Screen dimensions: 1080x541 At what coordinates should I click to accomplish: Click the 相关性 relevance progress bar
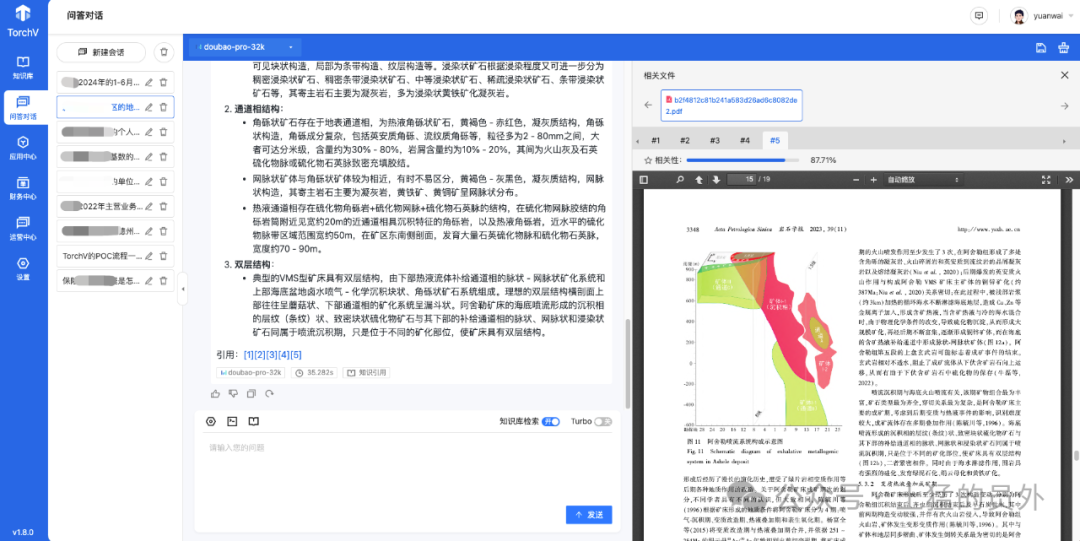(742, 160)
